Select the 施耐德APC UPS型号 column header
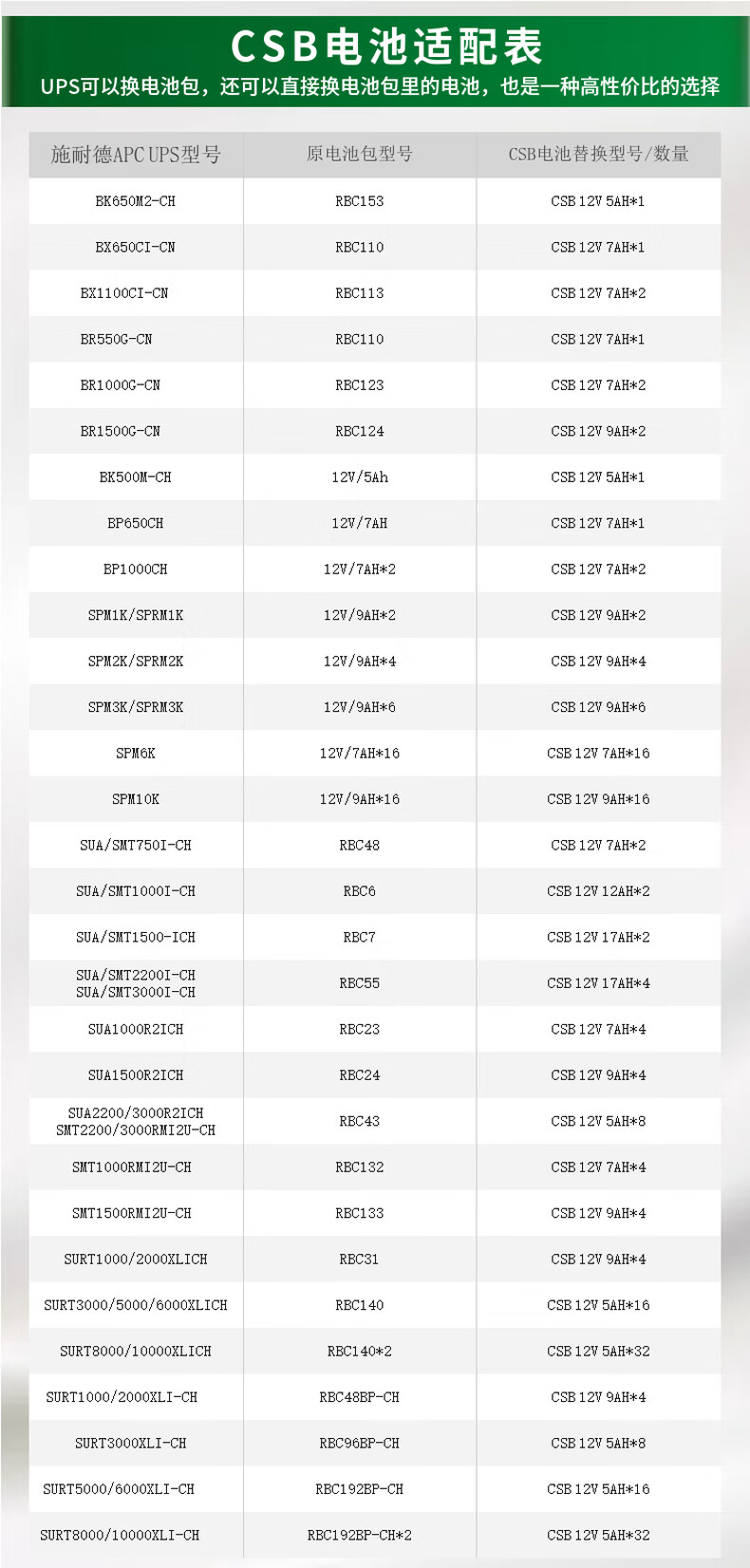The height and width of the screenshot is (1568, 750). (x=136, y=155)
